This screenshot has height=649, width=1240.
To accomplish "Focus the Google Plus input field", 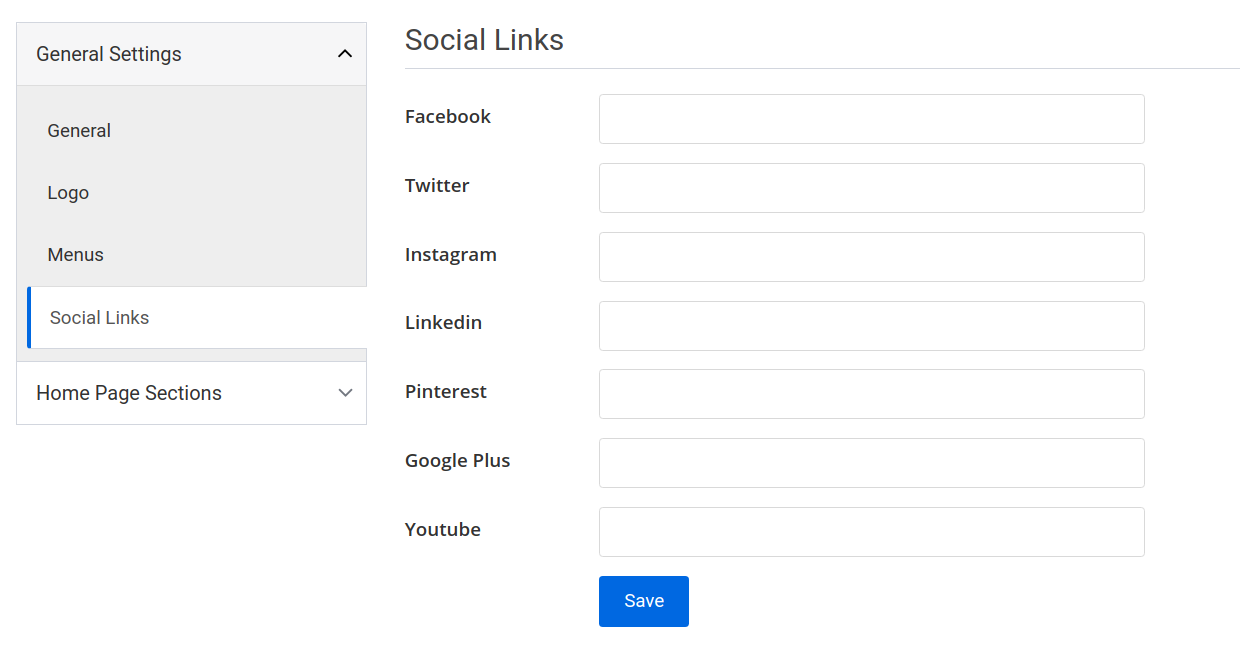I will (870, 462).
